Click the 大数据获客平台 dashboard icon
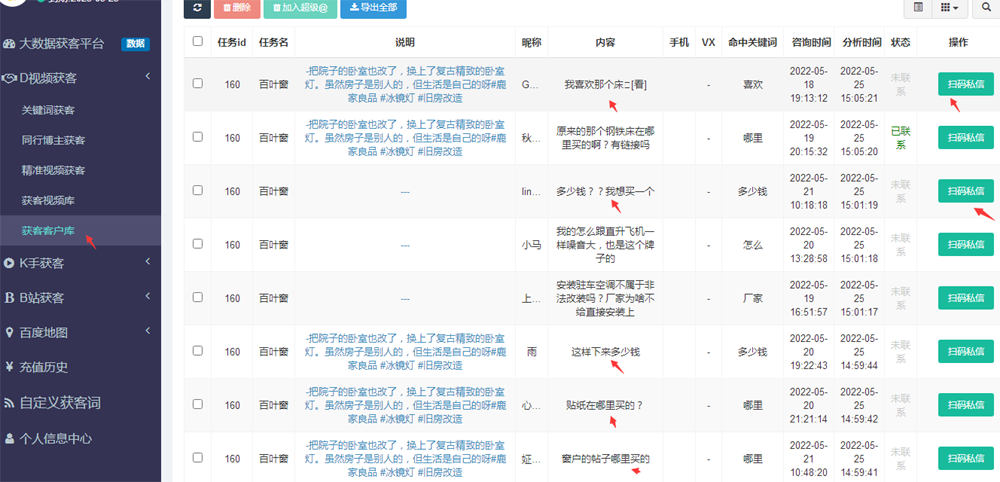Image resolution: width=1000 pixels, height=482 pixels. point(9,44)
